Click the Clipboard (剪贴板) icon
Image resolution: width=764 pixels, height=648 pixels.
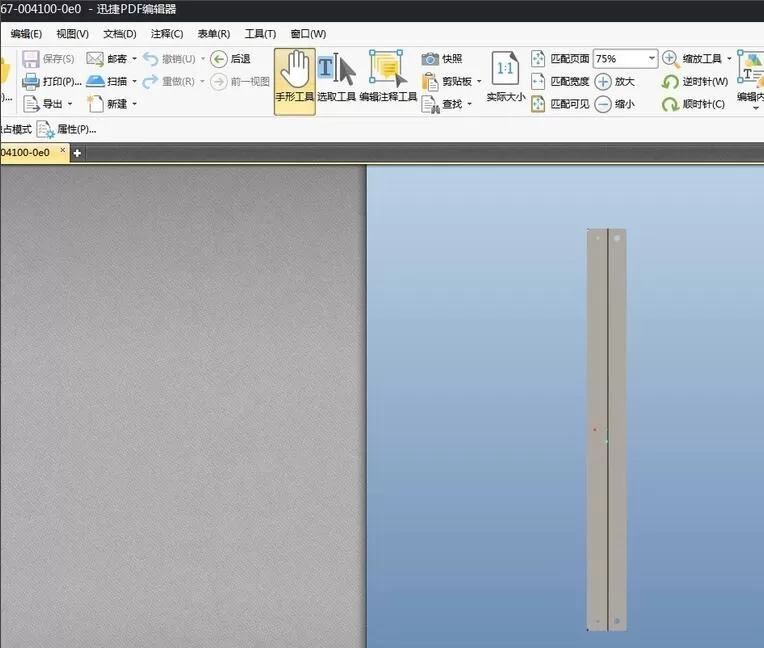click(430, 81)
